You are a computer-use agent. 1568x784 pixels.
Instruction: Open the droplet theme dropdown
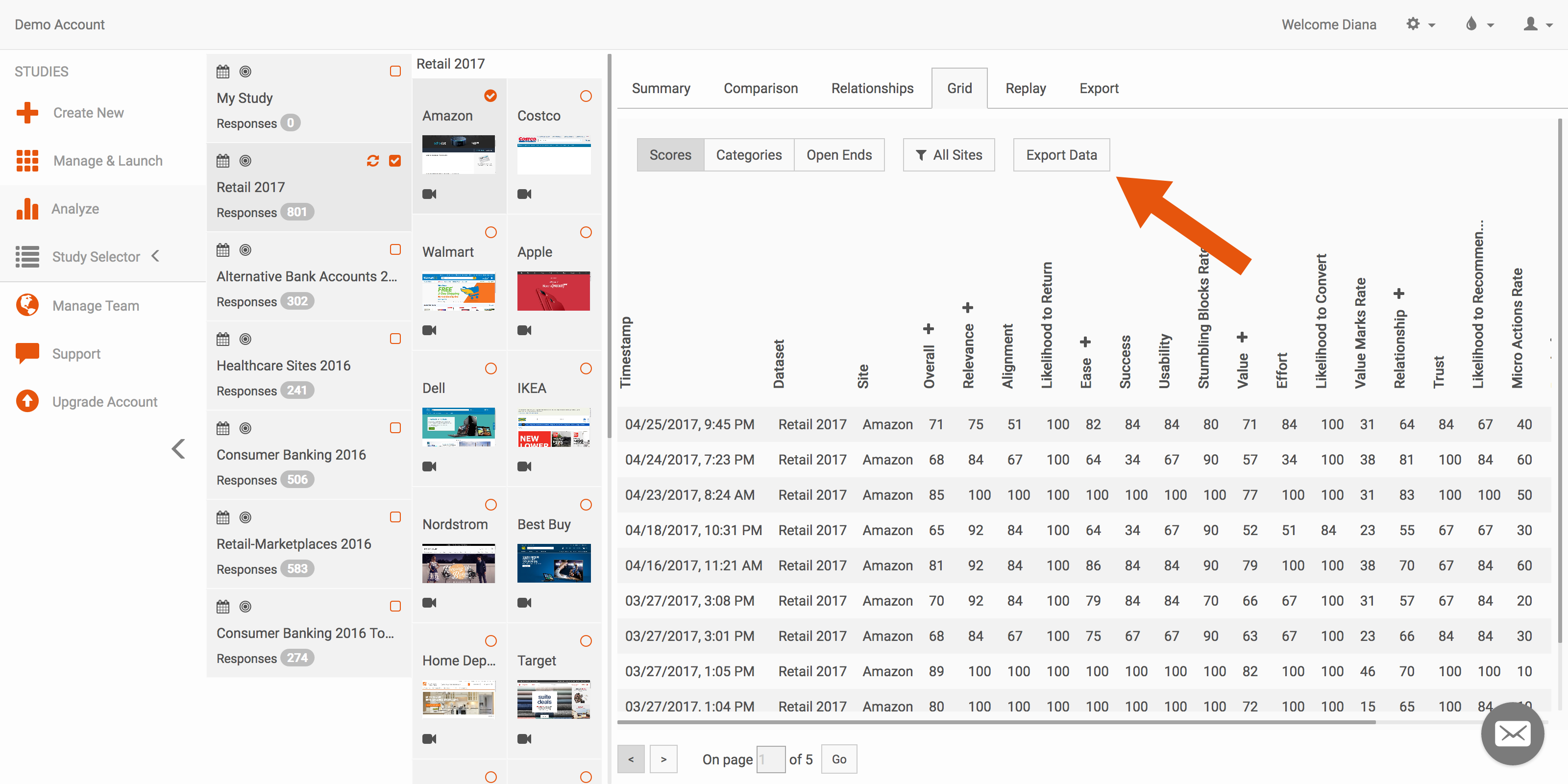point(1480,24)
